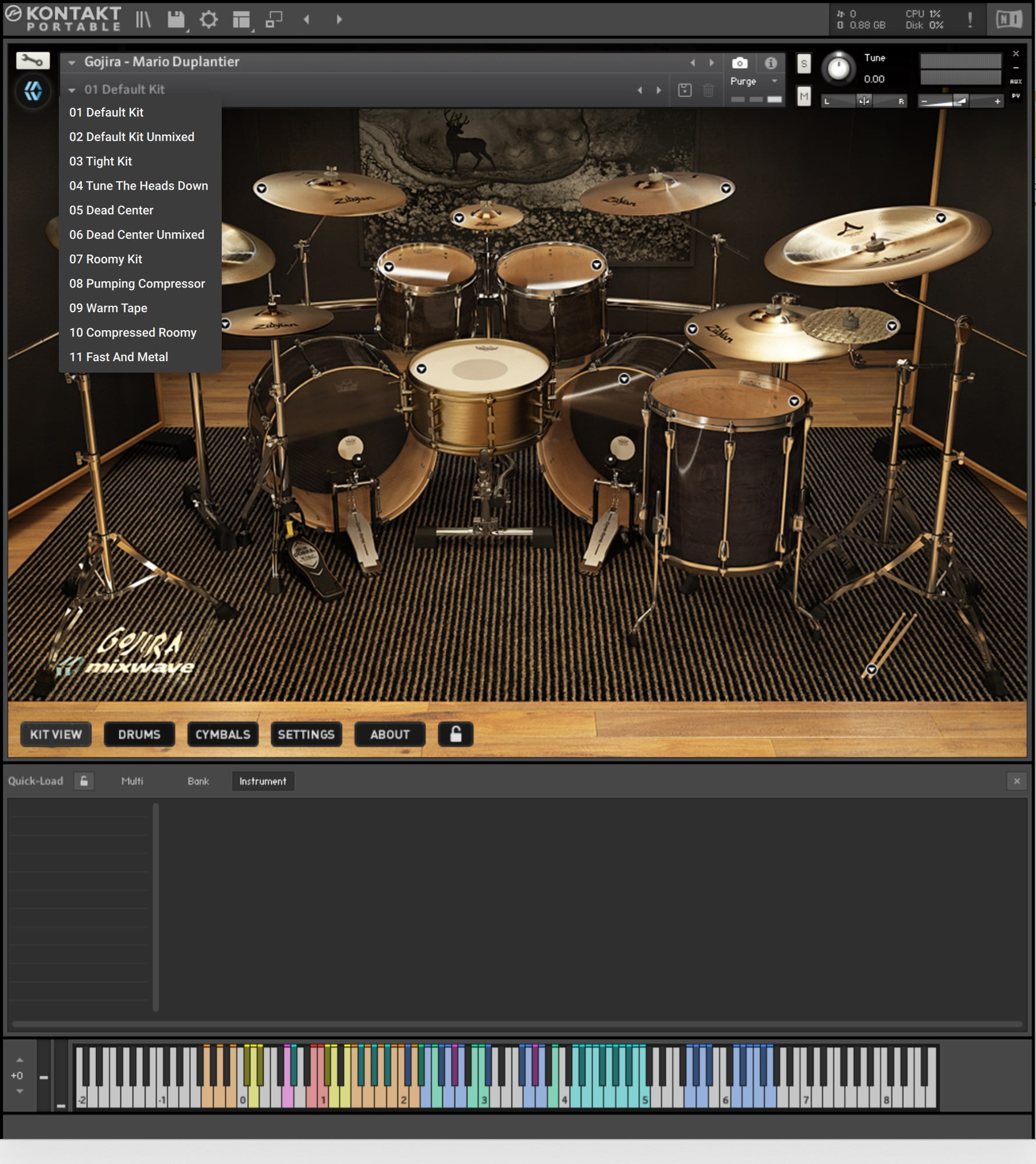Switch Quick-Load to the Multi tab
This screenshot has width=1036, height=1164.
point(132,781)
